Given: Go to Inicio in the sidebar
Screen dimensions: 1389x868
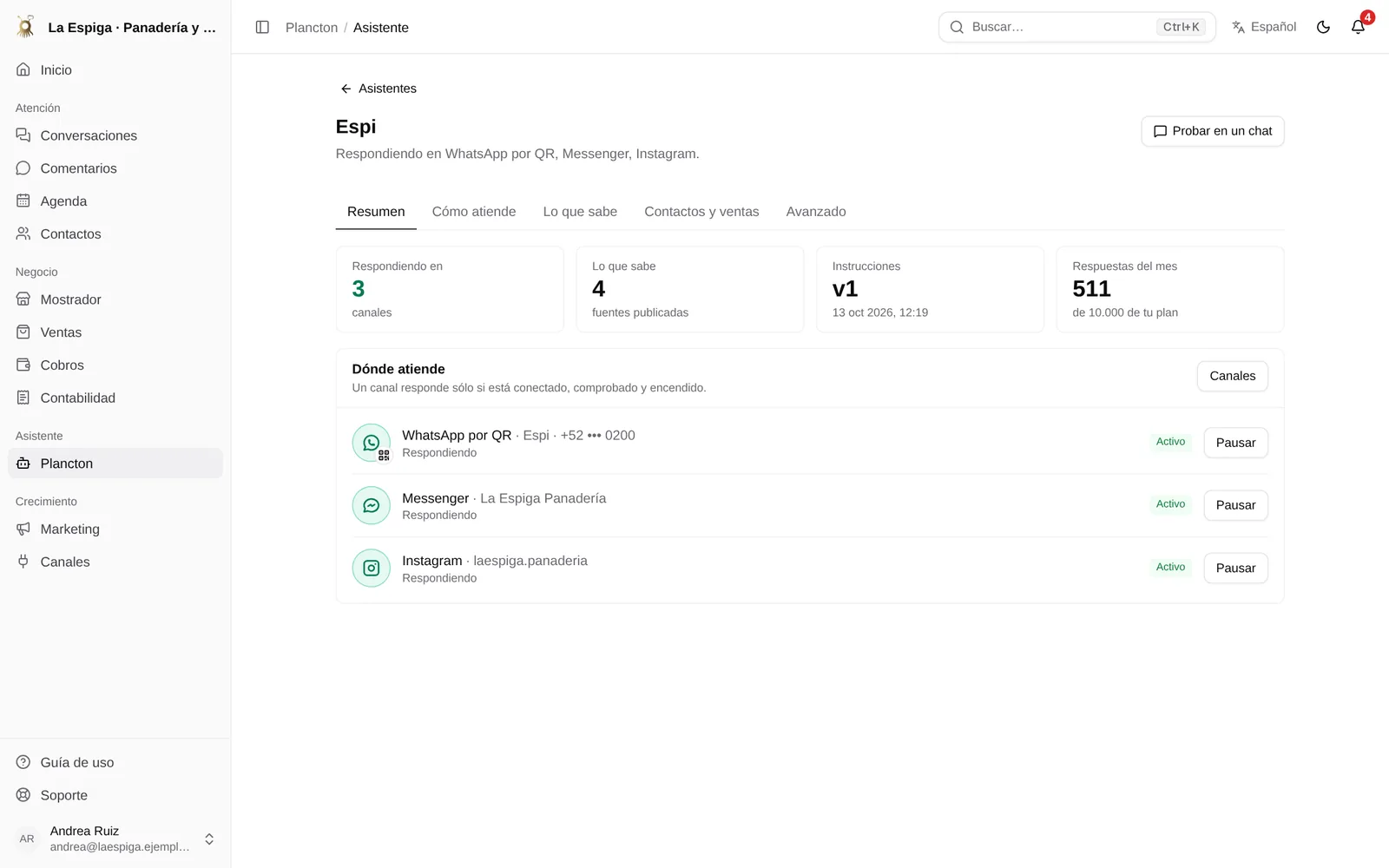Looking at the screenshot, I should 115,69.
